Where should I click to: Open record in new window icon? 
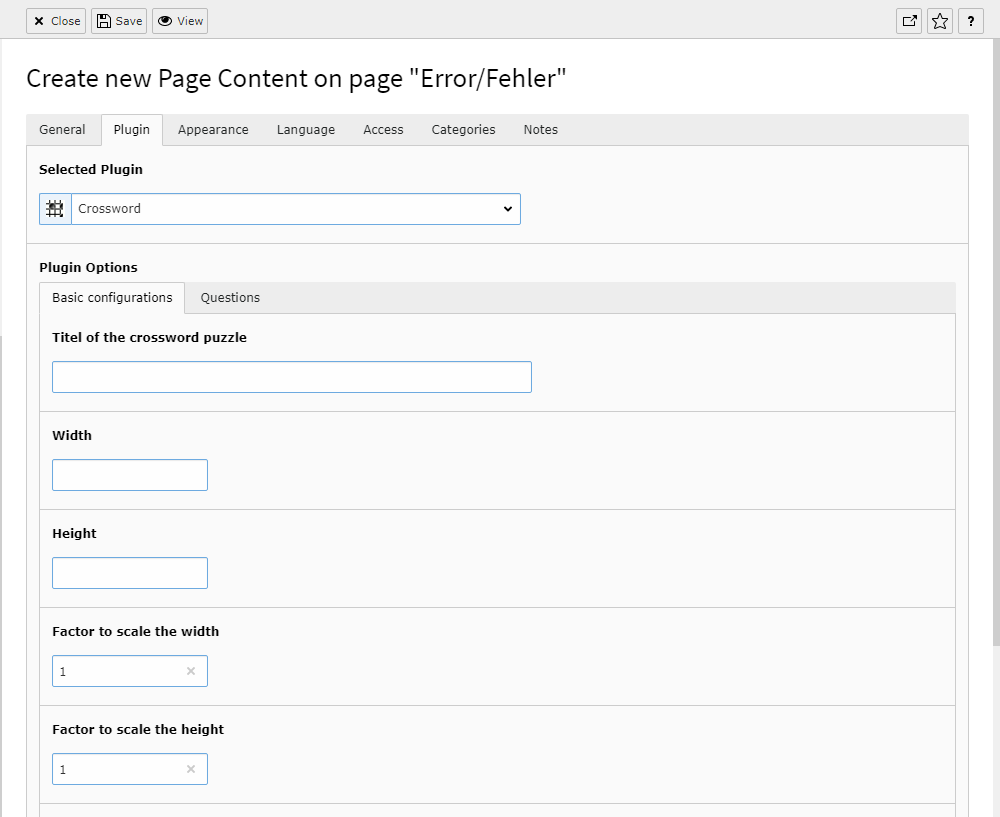[x=909, y=21]
